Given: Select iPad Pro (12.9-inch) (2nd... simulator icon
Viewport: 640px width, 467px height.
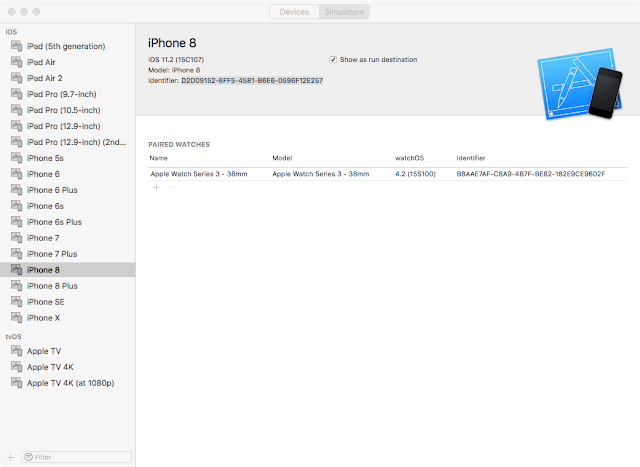Looking at the screenshot, I should (x=16, y=142).
